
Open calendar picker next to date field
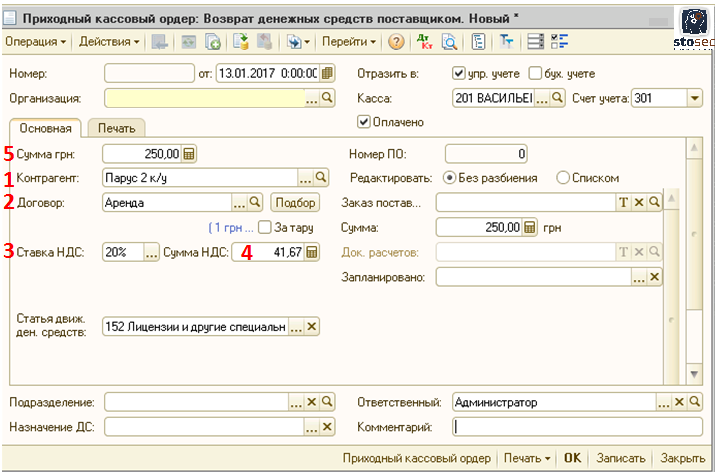pos(327,73)
